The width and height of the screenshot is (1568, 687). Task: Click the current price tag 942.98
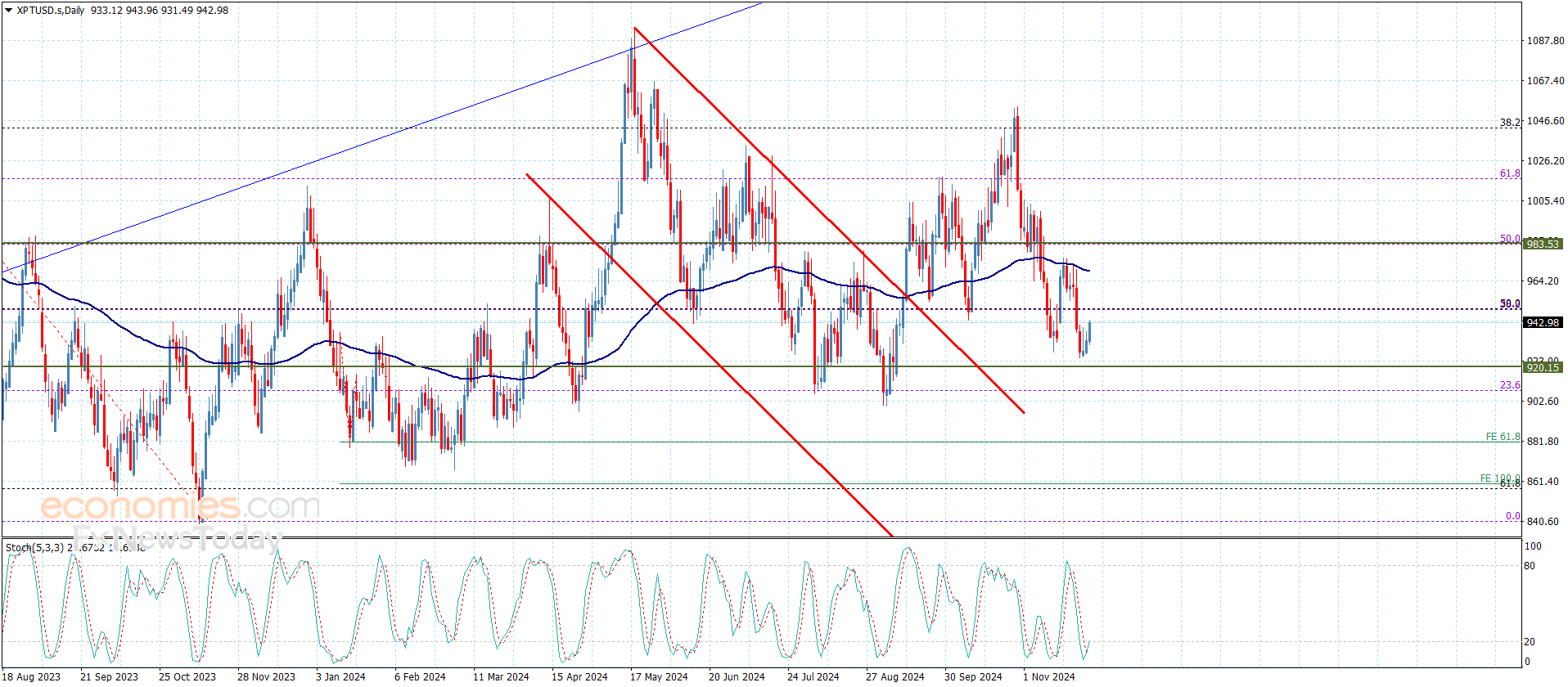(1543, 322)
